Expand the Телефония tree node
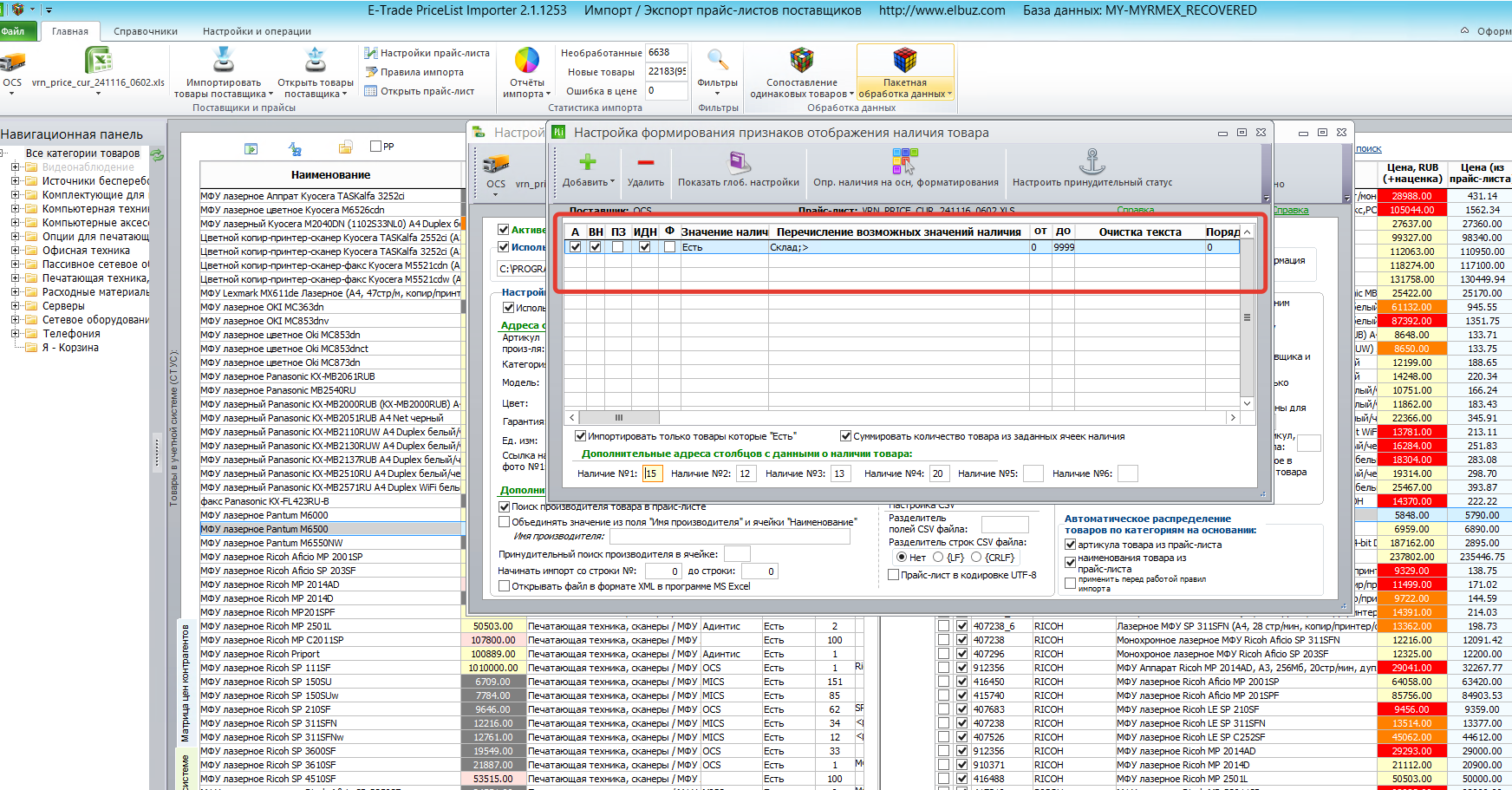The height and width of the screenshot is (790, 1512). coord(15,334)
